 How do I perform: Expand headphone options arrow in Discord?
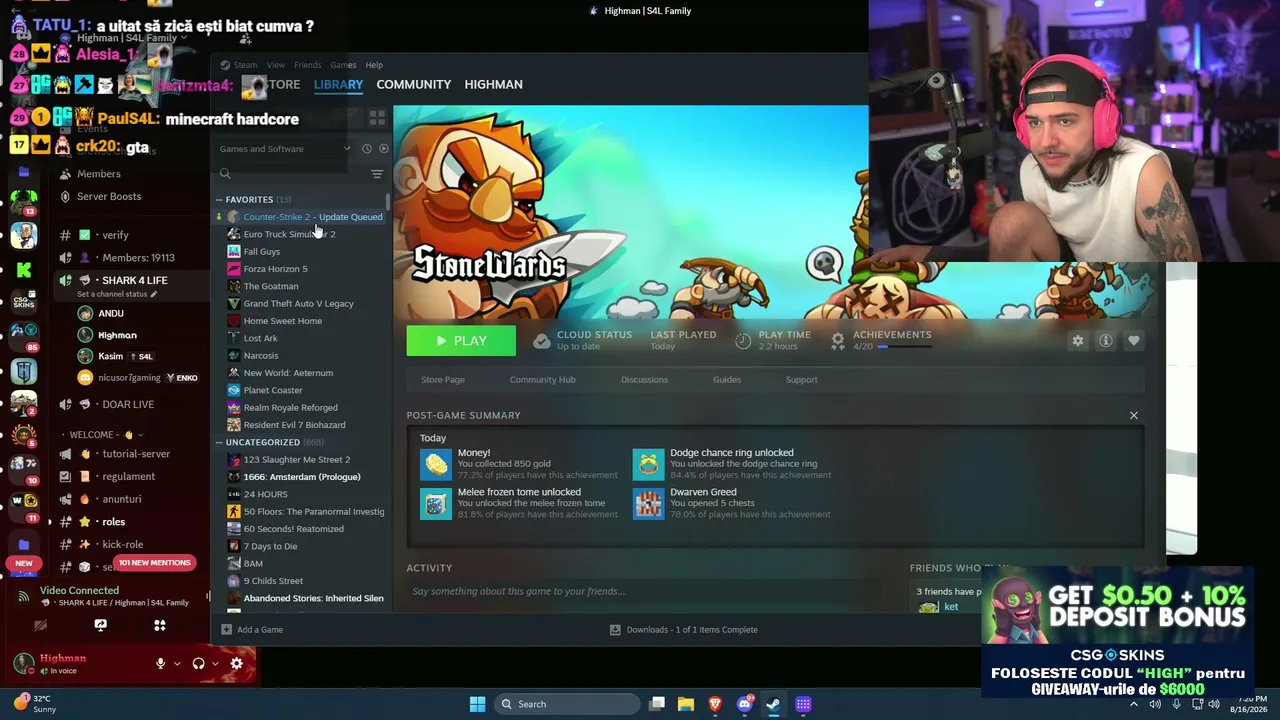tap(215, 663)
